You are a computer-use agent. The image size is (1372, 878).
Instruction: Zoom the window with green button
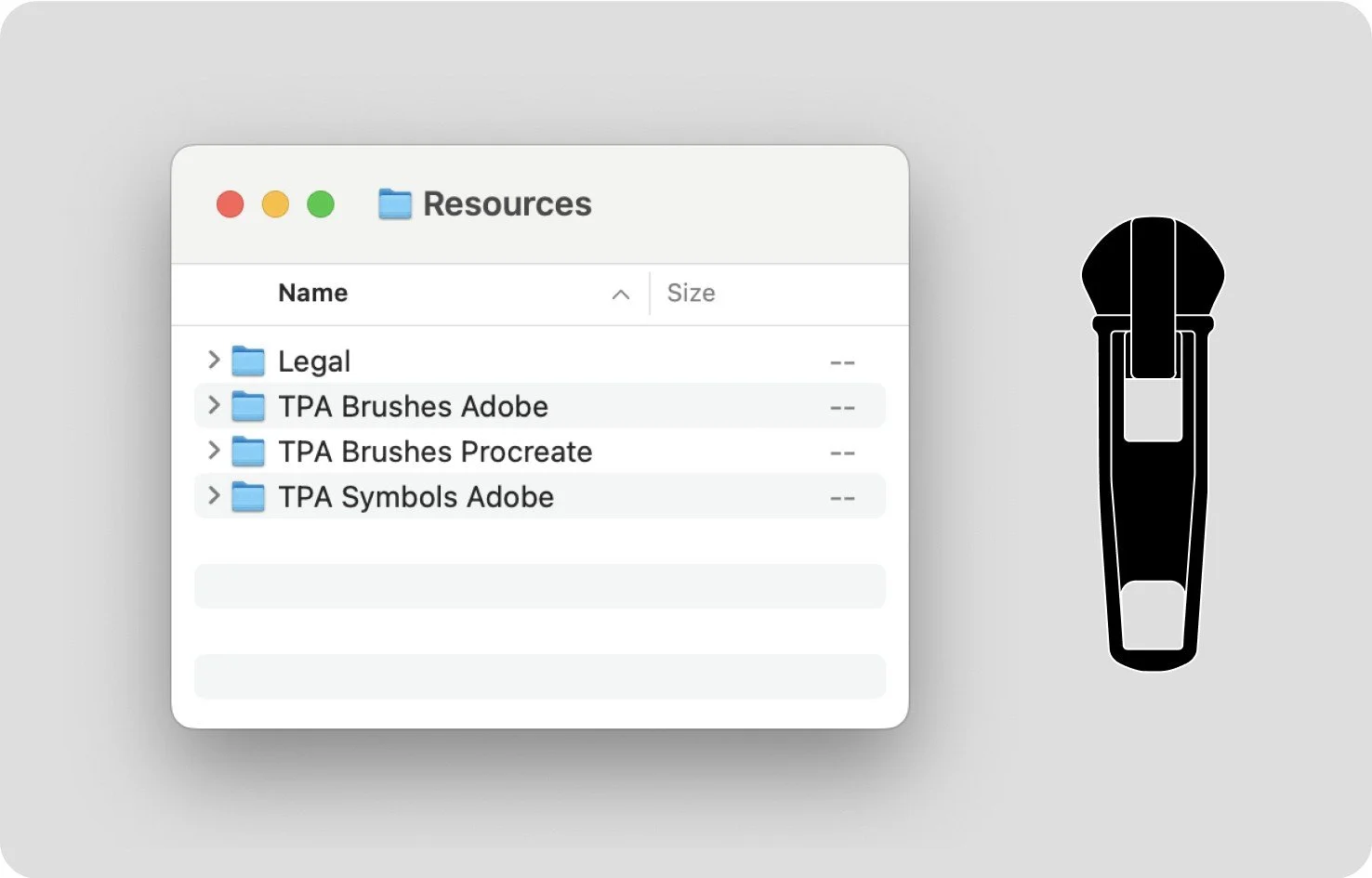321,204
